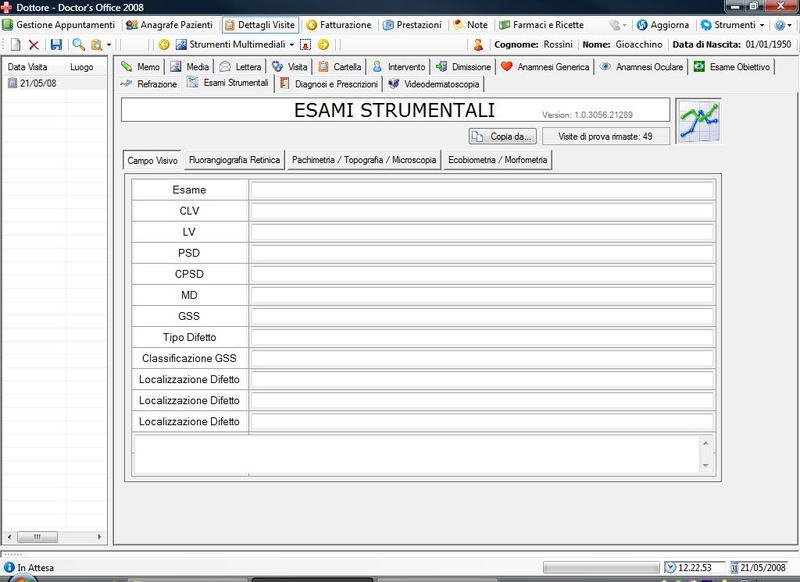Open Anagrafe Pazienti
Screen dimensions: 800x582
click(169, 25)
